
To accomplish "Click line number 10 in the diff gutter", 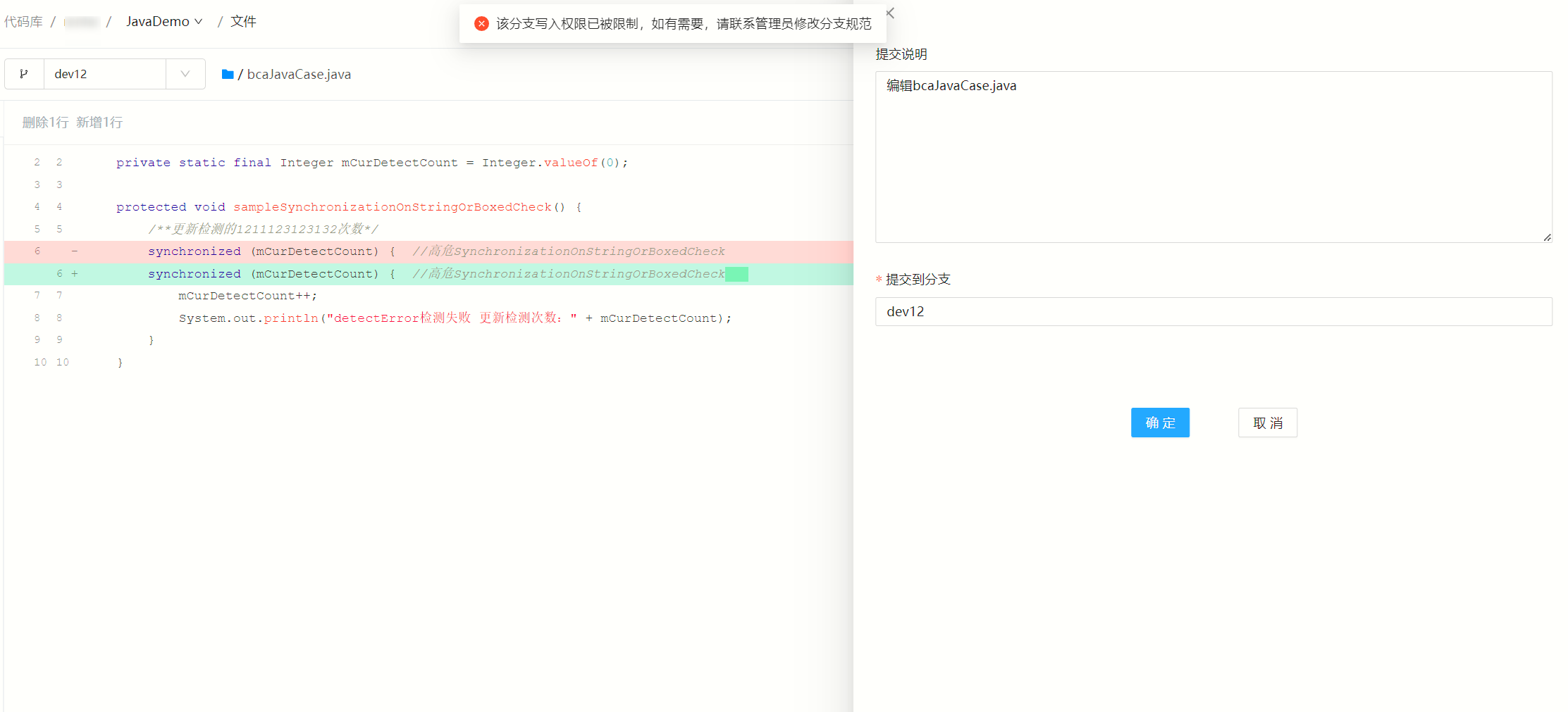I will click(x=63, y=363).
